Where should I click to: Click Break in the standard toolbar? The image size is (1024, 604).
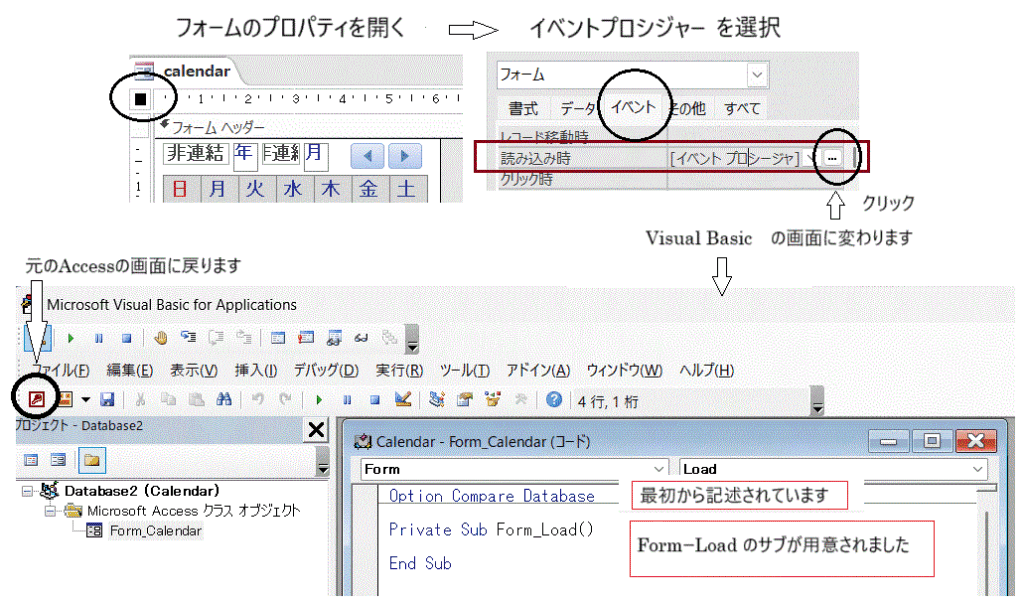[347, 400]
